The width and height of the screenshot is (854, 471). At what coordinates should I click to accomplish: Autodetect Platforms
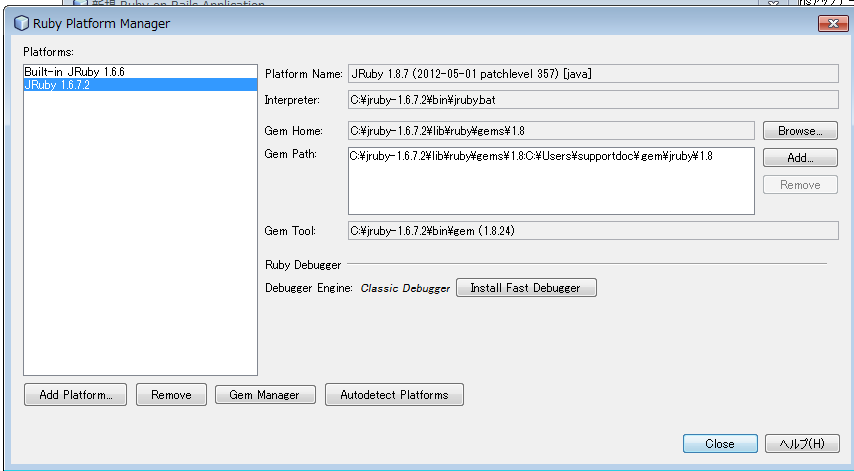click(x=394, y=395)
